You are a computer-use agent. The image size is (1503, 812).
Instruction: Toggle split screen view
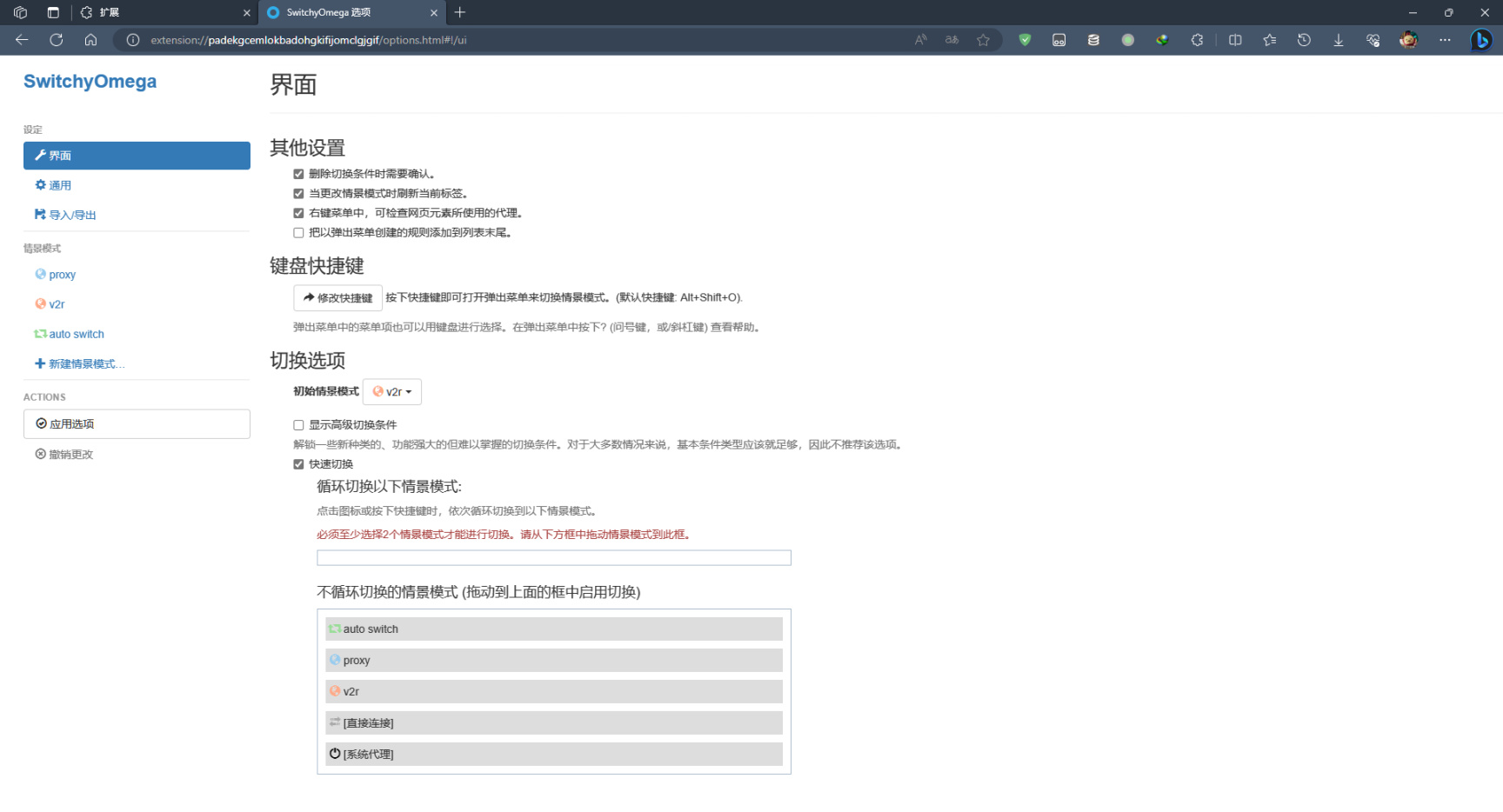pos(1235,40)
